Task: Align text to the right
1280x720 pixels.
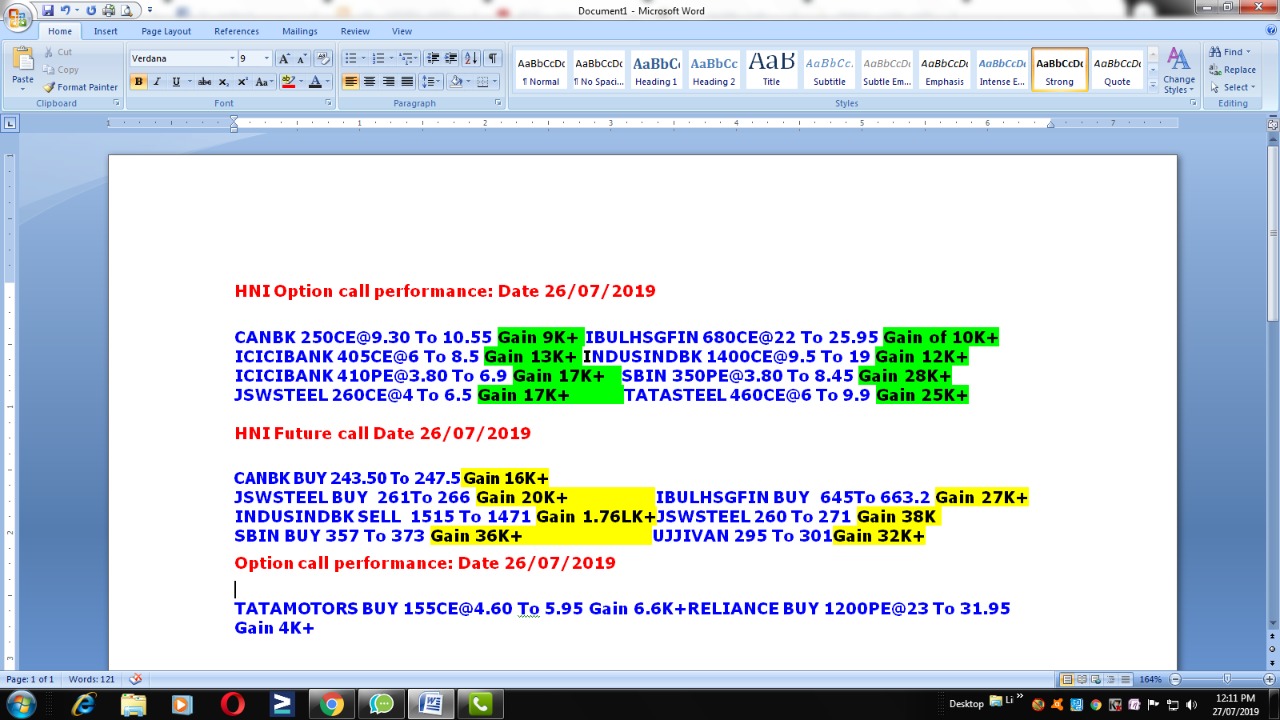Action: (x=388, y=82)
